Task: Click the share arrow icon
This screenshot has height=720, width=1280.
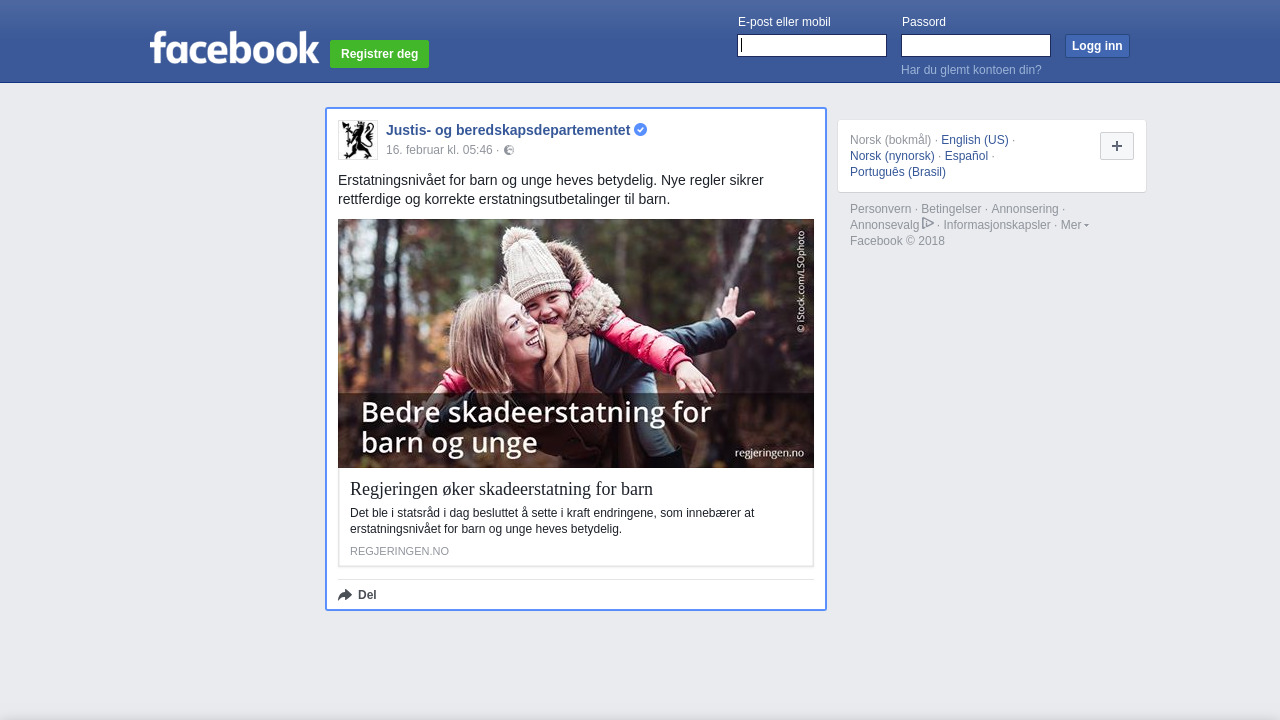Action: click(x=345, y=595)
